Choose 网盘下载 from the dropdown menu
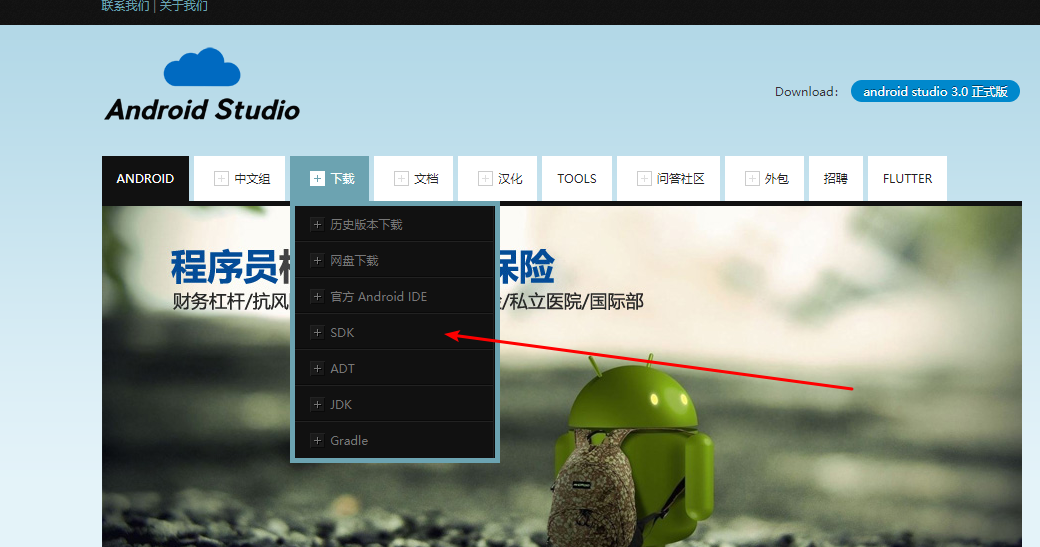 [x=395, y=260]
